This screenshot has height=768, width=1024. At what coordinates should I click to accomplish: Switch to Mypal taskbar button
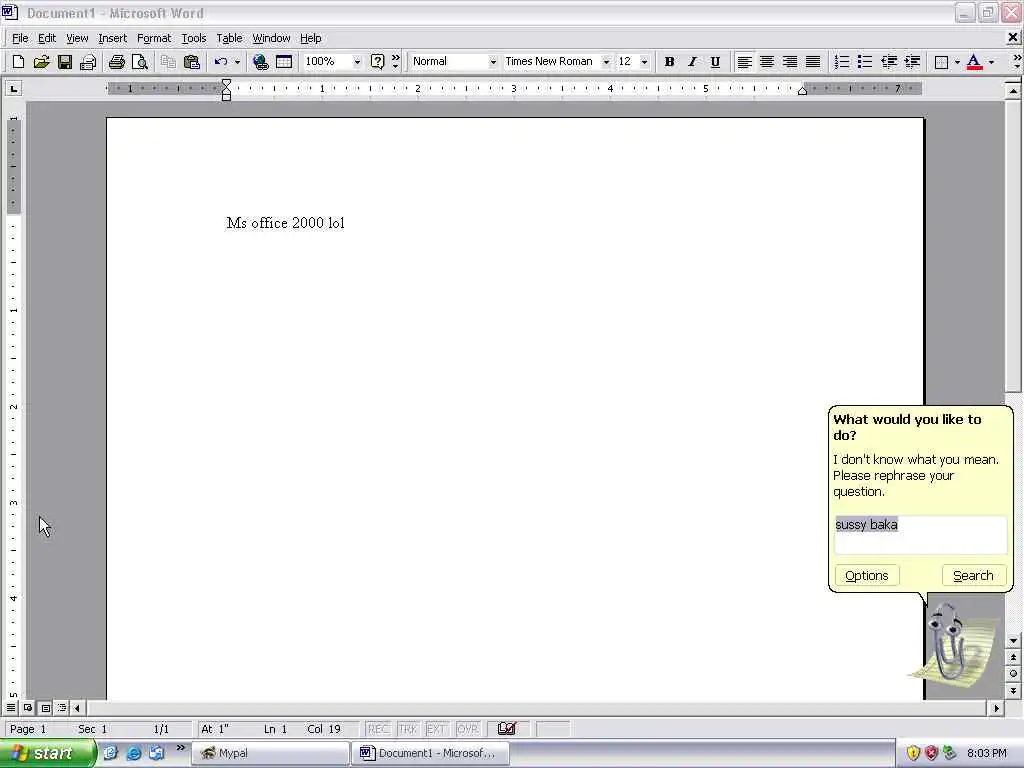[x=270, y=753]
